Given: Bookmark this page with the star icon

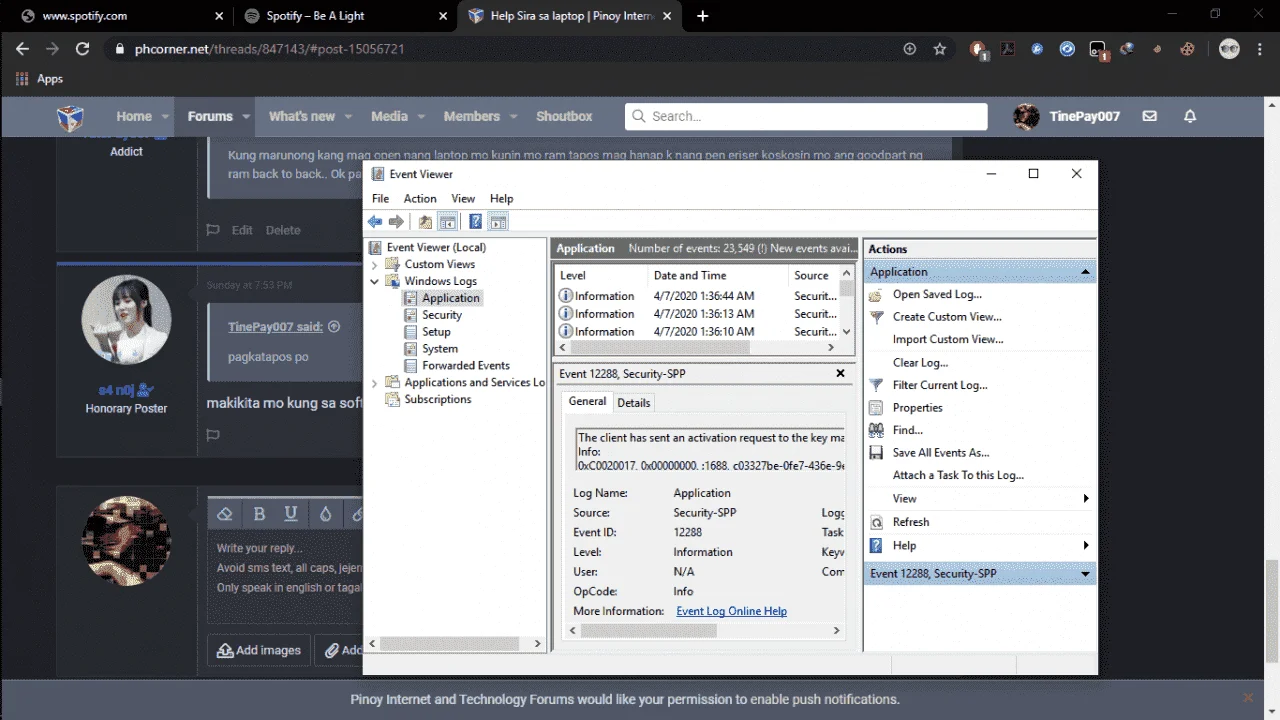Looking at the screenshot, I should pyautogui.click(x=940, y=49).
